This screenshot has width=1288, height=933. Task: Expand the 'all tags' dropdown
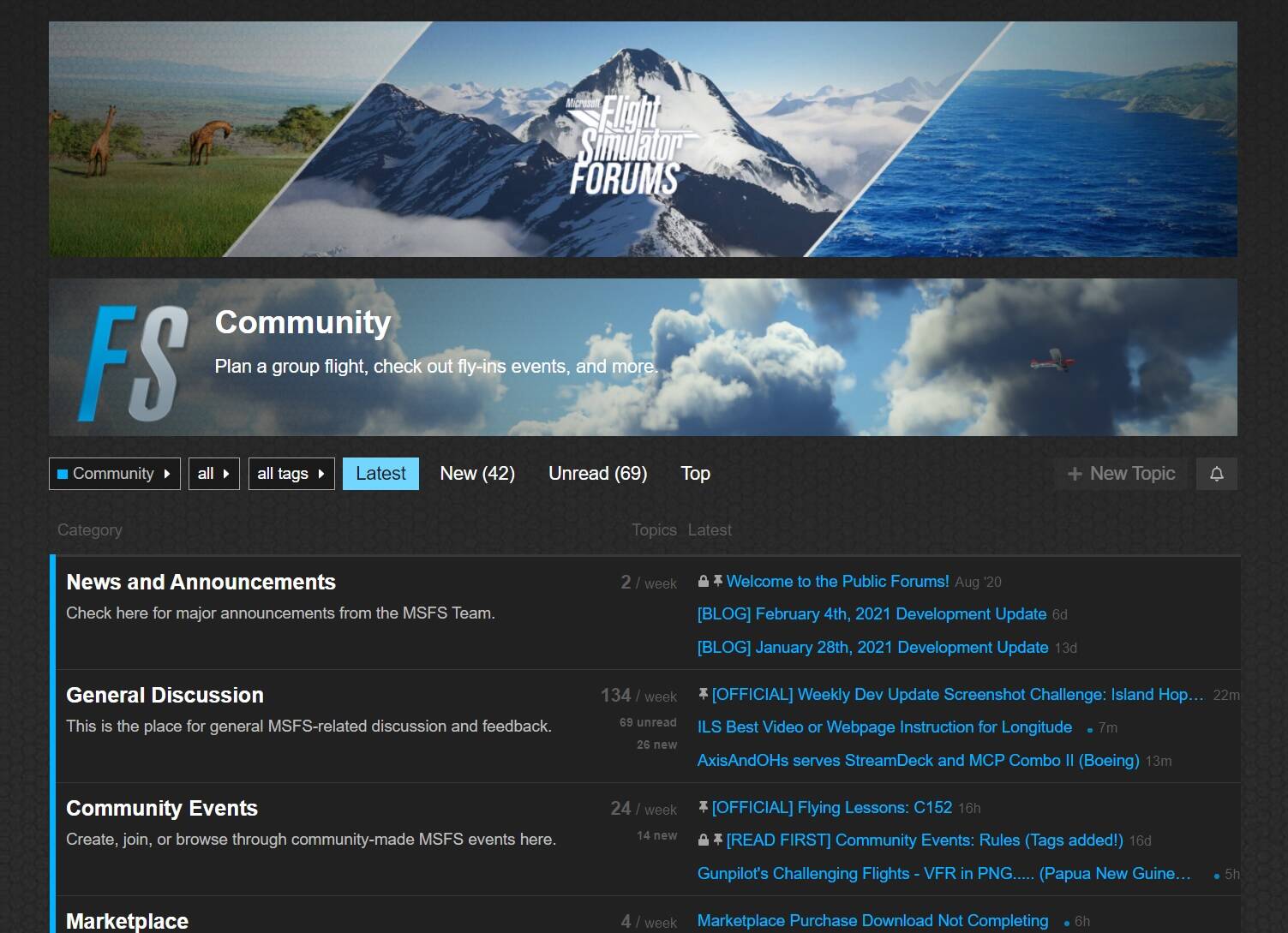291,474
